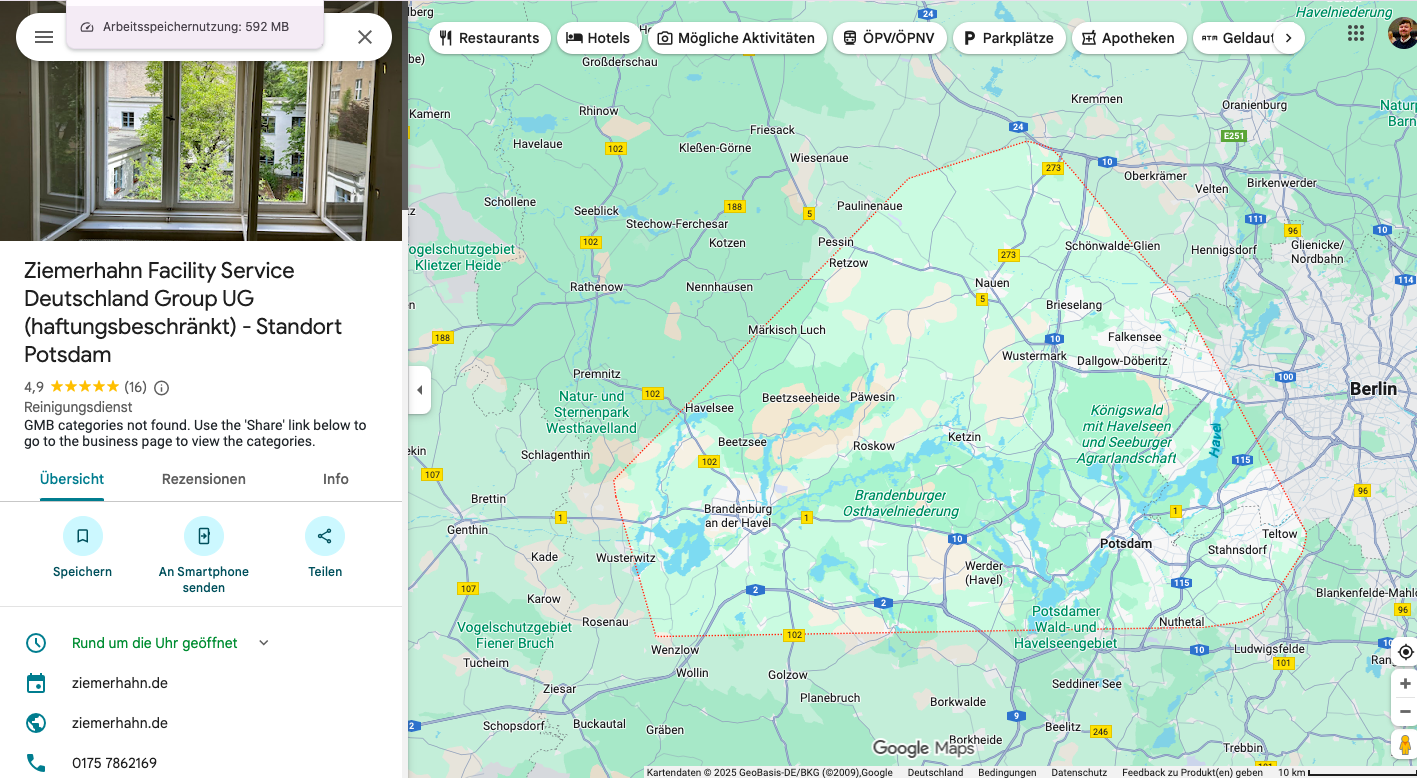1417x778 pixels.
Task: Open Street View Pegman
Action: point(1405,745)
